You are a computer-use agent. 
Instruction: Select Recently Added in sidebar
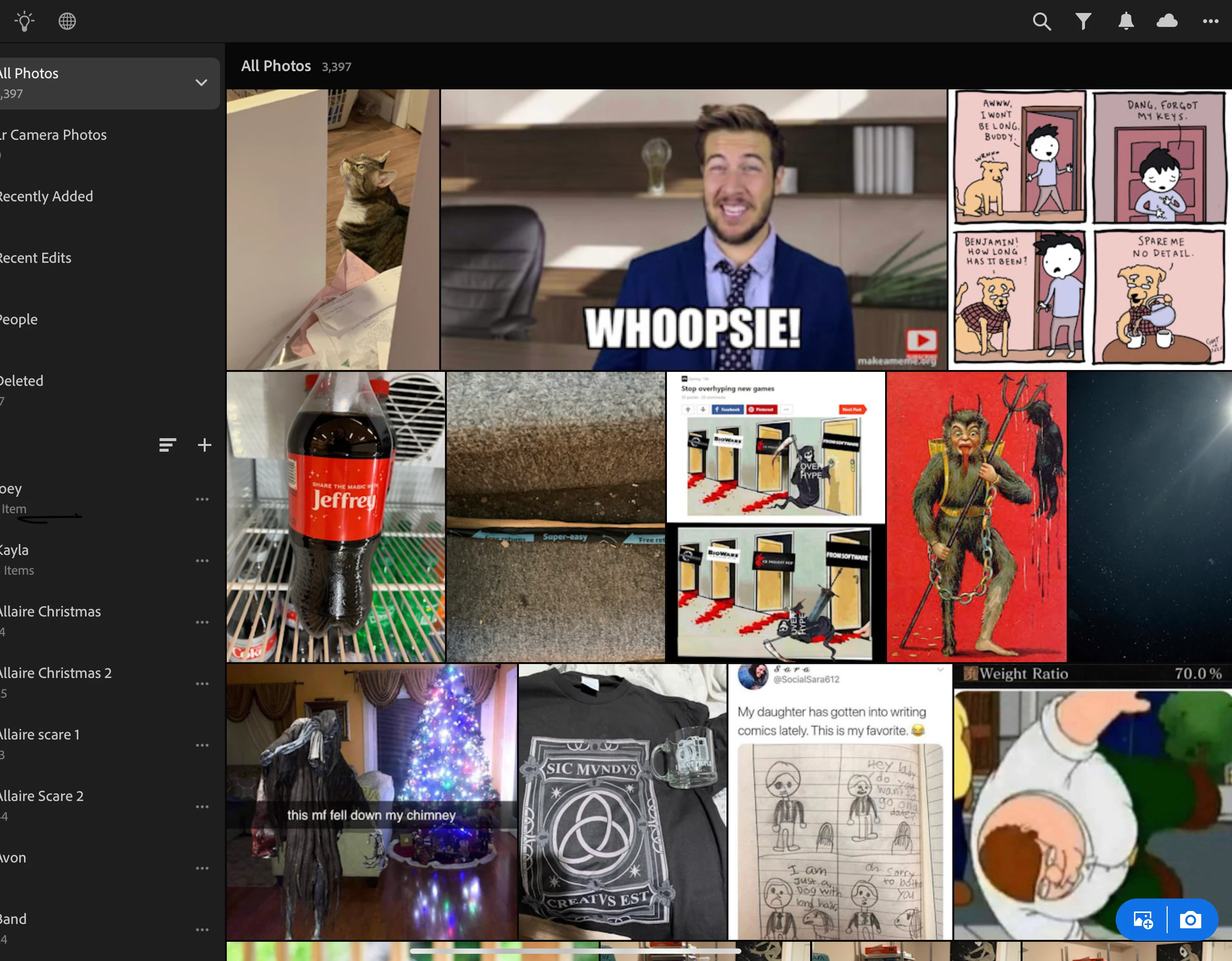46,196
